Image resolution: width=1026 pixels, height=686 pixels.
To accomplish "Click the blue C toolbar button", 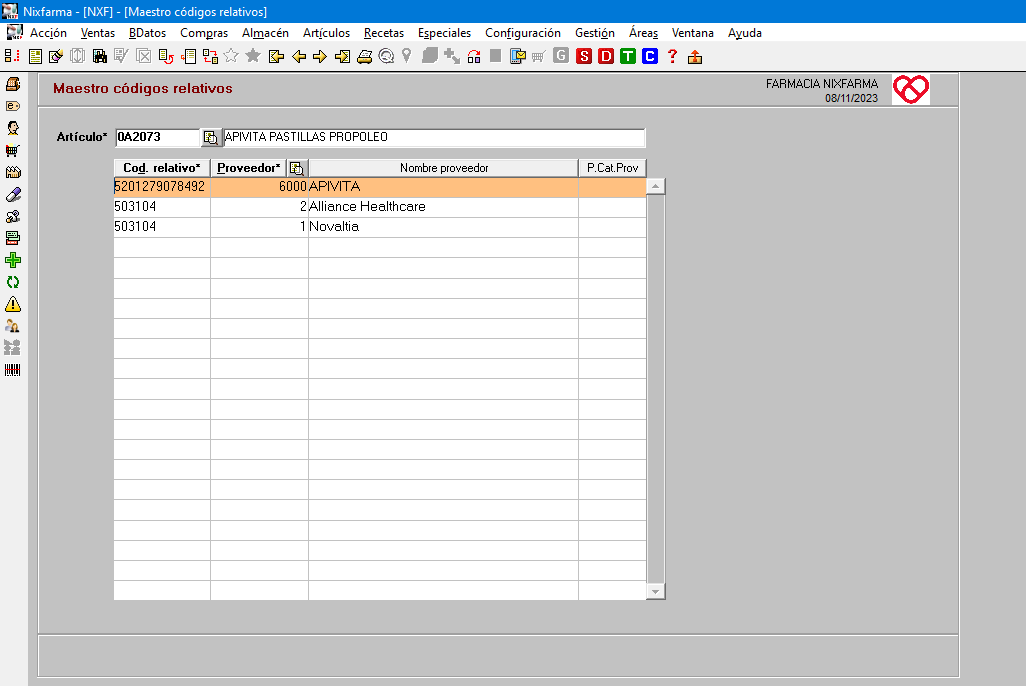I will click(x=650, y=56).
